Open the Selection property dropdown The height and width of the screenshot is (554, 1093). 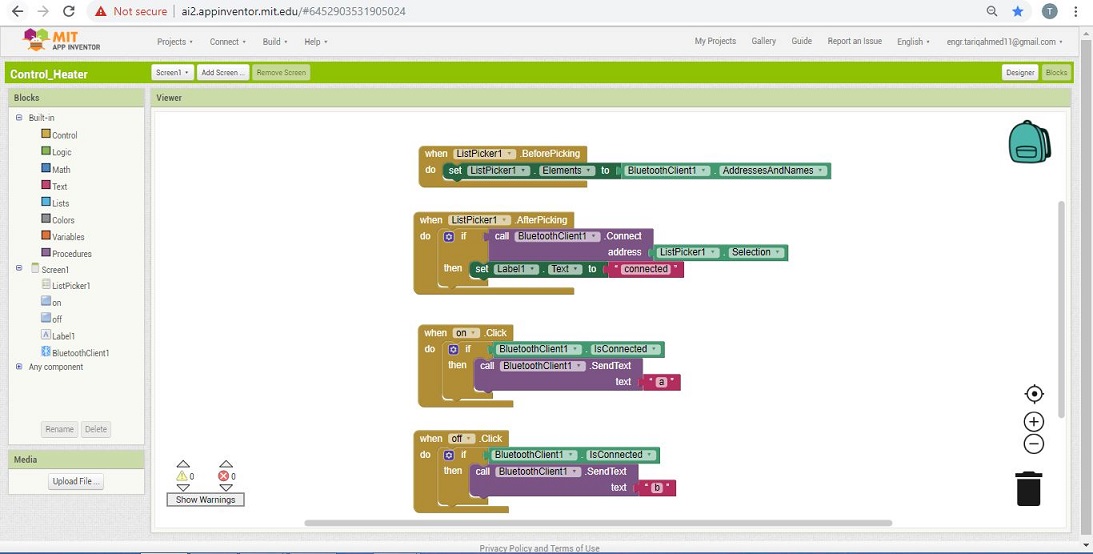(756, 252)
